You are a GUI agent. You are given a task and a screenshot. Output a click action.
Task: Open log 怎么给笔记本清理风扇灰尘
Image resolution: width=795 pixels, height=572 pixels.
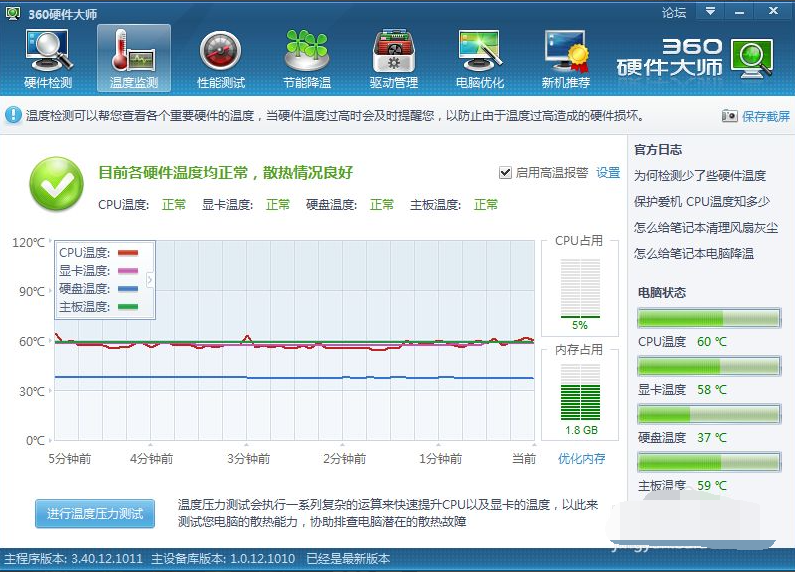click(x=706, y=227)
